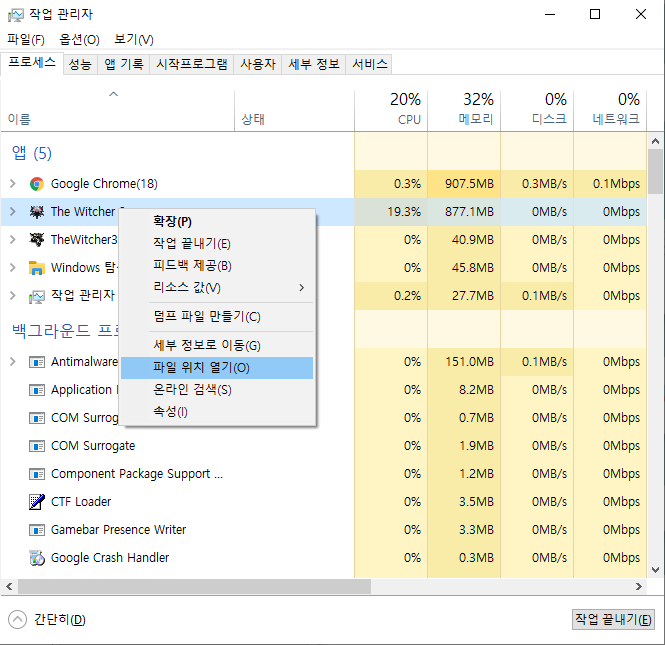The height and width of the screenshot is (645, 665).
Task: Click the Google Chrome process icon
Action: [37, 184]
